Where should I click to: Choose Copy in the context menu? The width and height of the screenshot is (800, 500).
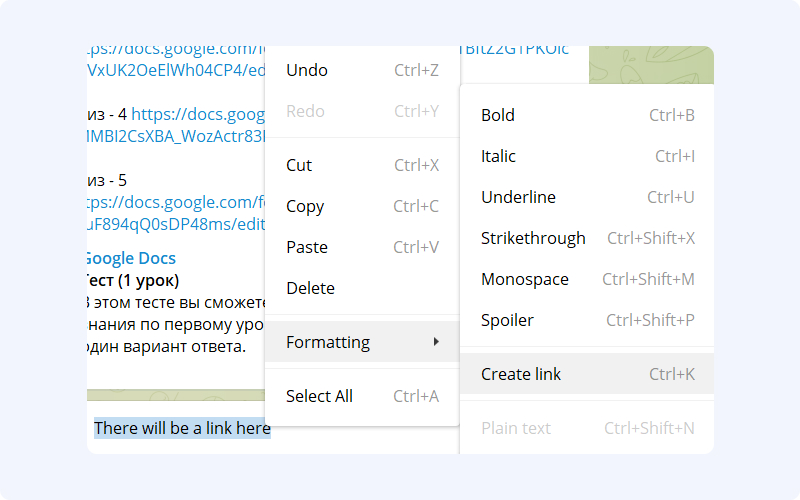tap(362, 206)
